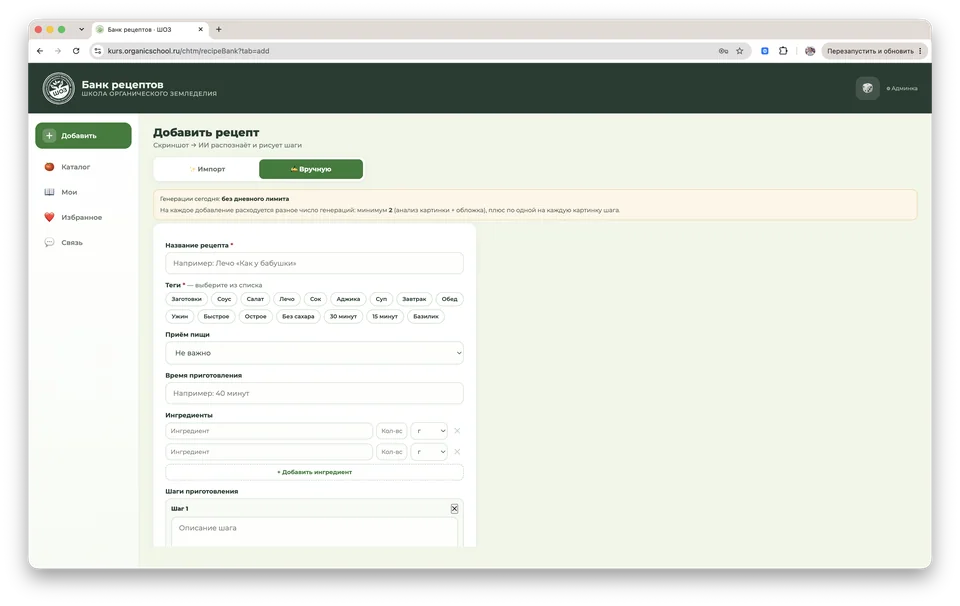Image resolution: width=960 pixels, height=606 pixels.
Task: Click Добавить ингредиент button
Action: click(314, 473)
